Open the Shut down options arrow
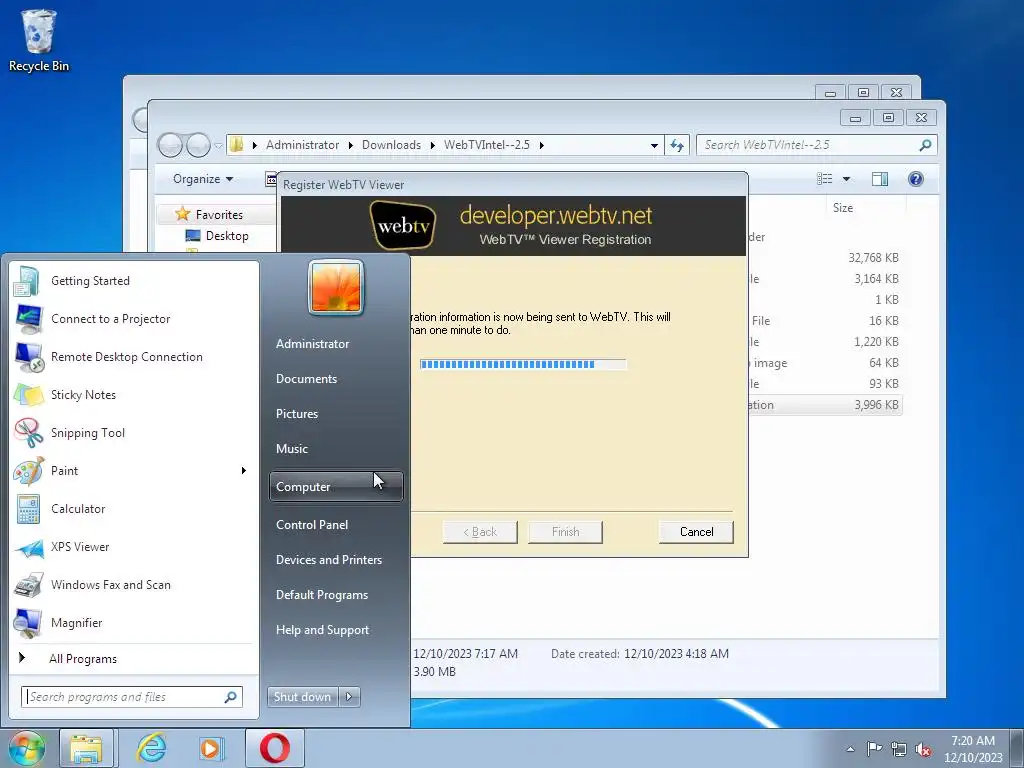The height and width of the screenshot is (768, 1024). point(349,697)
